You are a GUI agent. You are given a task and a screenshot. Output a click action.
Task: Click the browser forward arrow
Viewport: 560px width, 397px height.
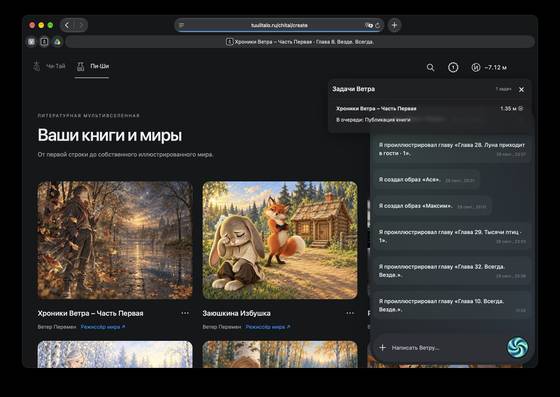81,25
